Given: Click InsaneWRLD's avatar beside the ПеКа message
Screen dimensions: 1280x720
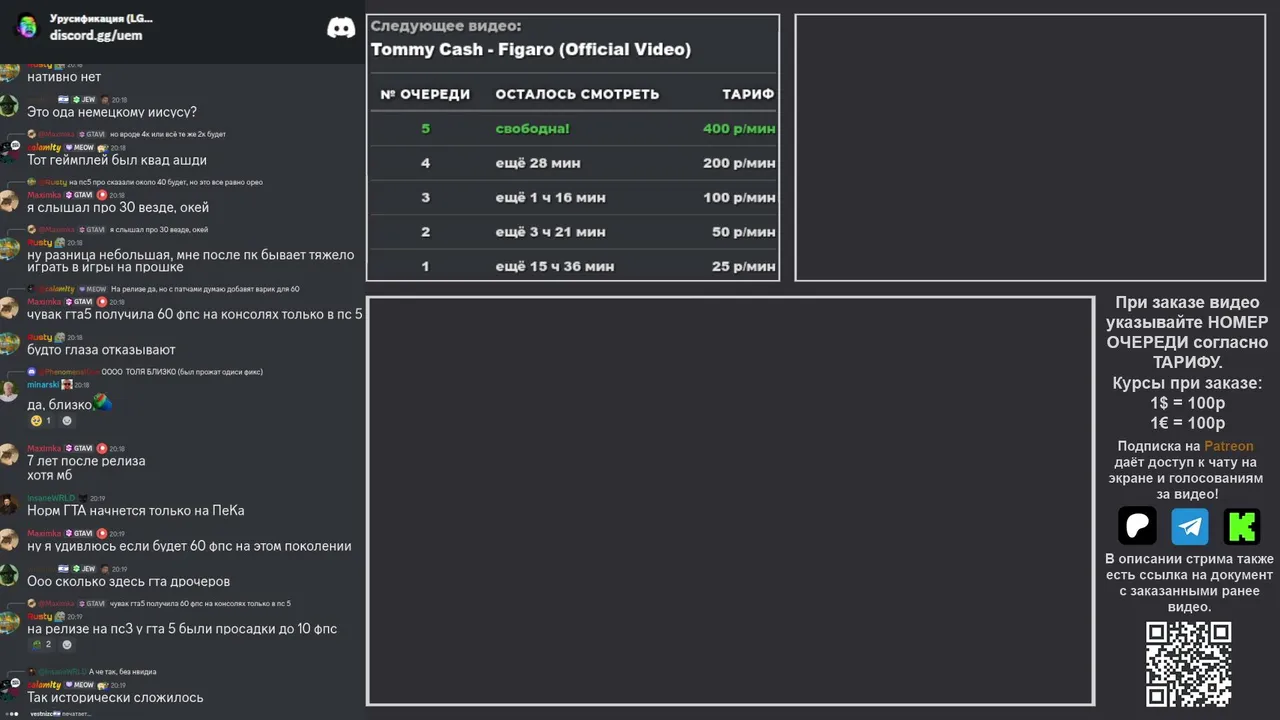Looking at the screenshot, I should click(x=9, y=503).
